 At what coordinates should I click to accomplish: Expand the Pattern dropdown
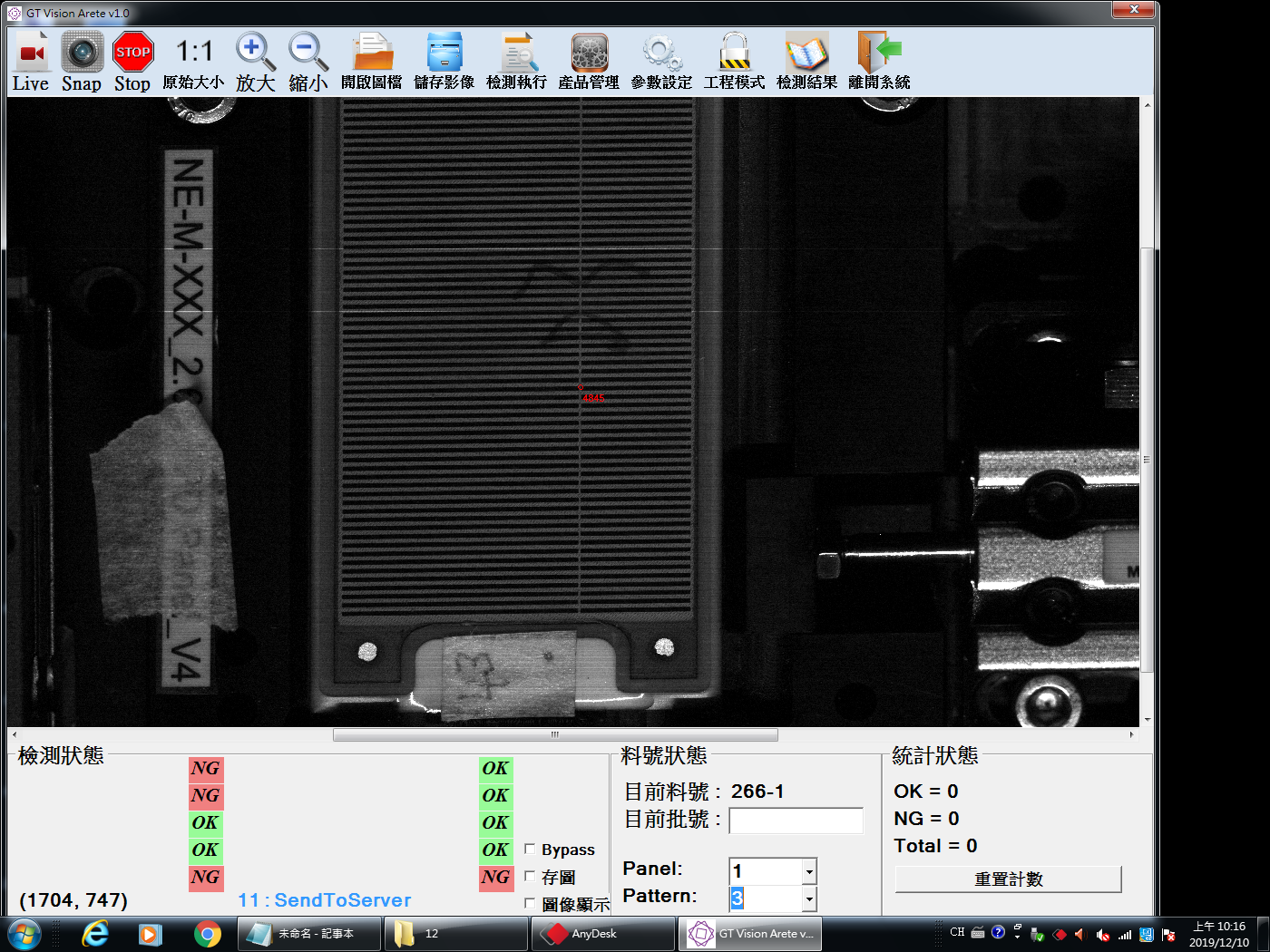tap(809, 899)
